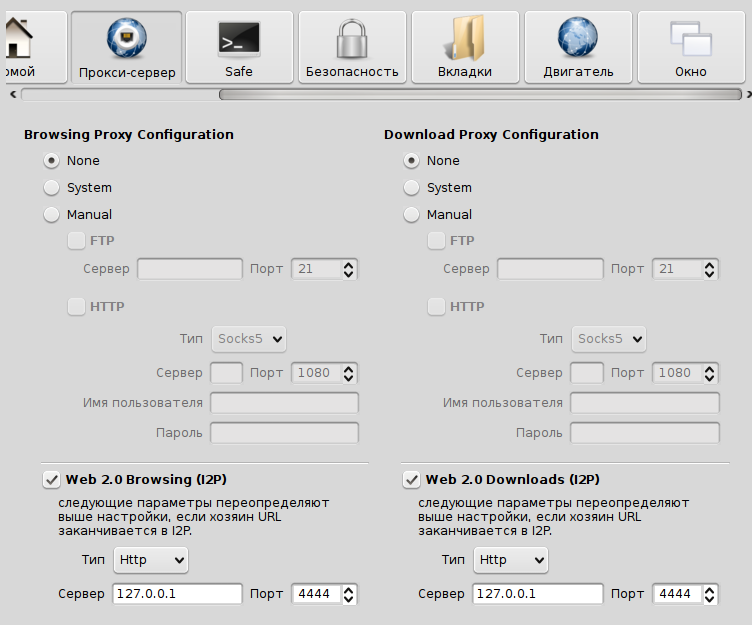
Task: Click left arrow of tab scrollbar
Action: point(13,94)
